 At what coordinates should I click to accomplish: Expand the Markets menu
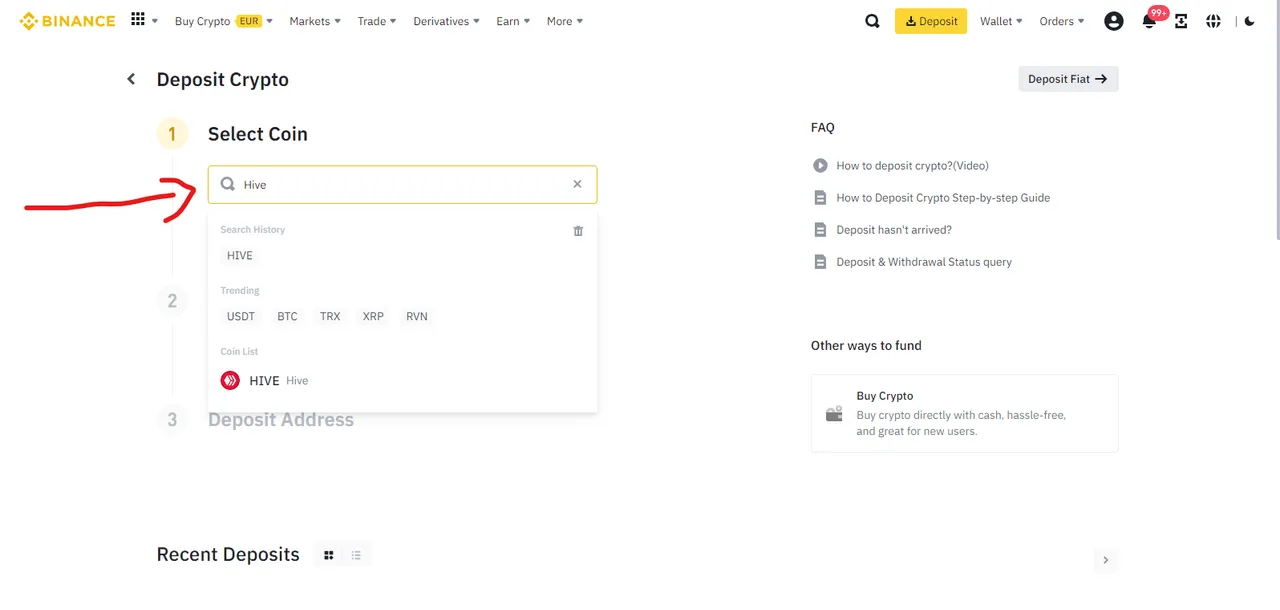point(315,21)
